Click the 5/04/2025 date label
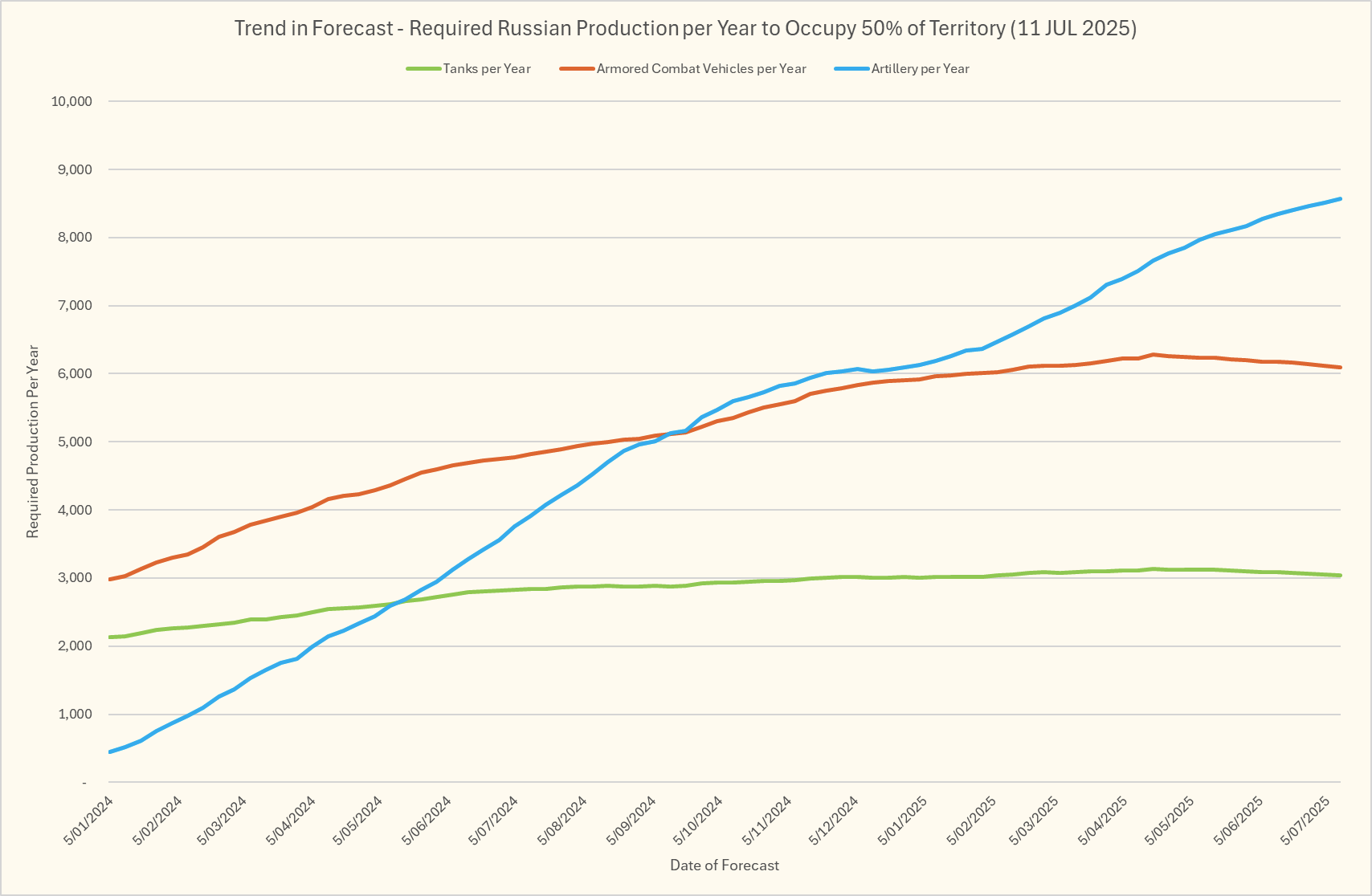Screen dimensions: 1372x896 (x=1101, y=820)
